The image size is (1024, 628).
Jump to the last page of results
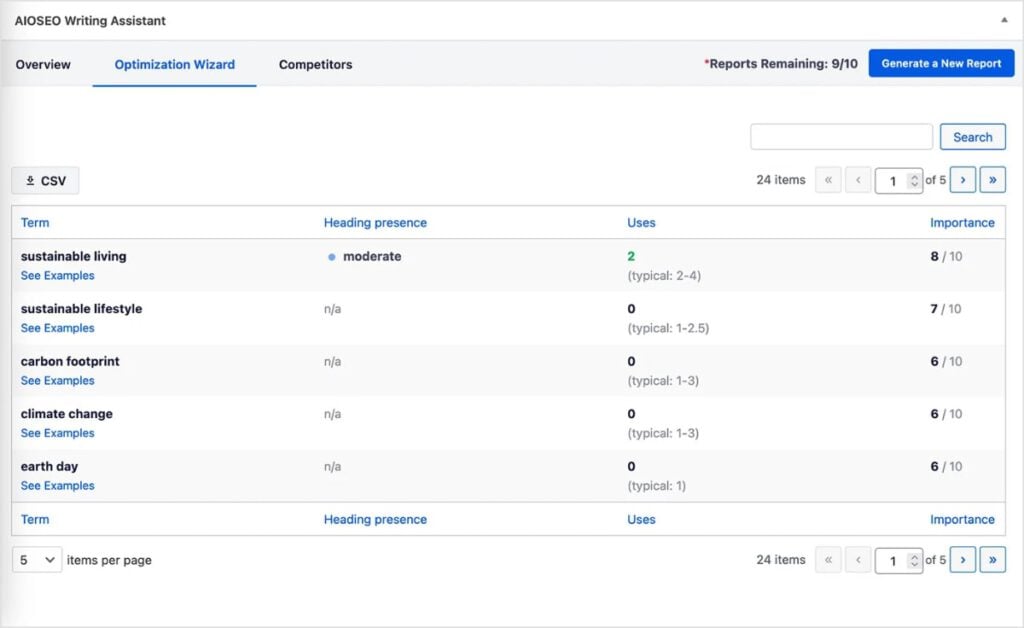click(x=992, y=179)
